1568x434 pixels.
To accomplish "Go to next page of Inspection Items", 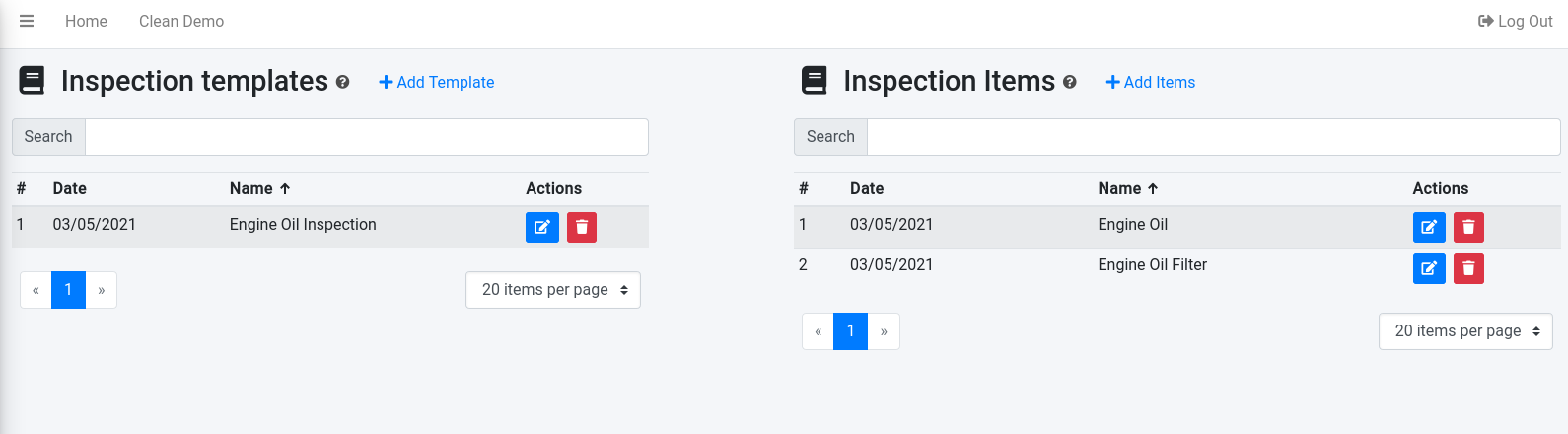I will [884, 331].
